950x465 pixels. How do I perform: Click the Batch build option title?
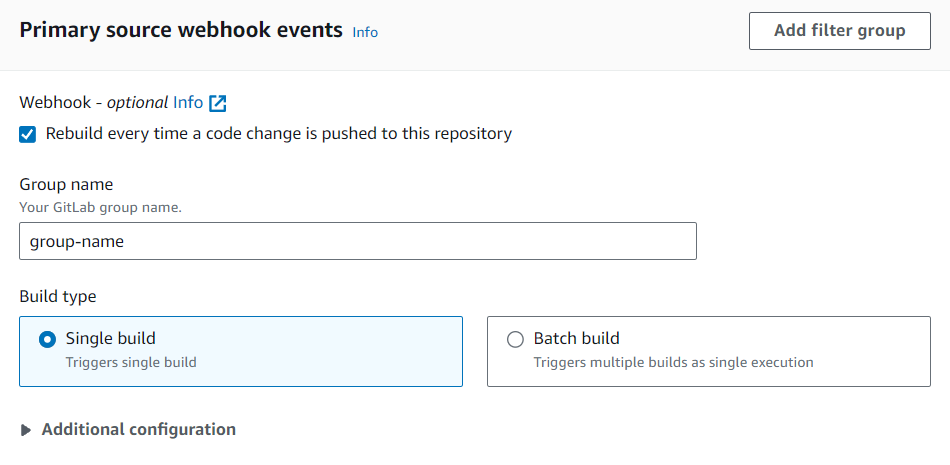click(x=576, y=338)
